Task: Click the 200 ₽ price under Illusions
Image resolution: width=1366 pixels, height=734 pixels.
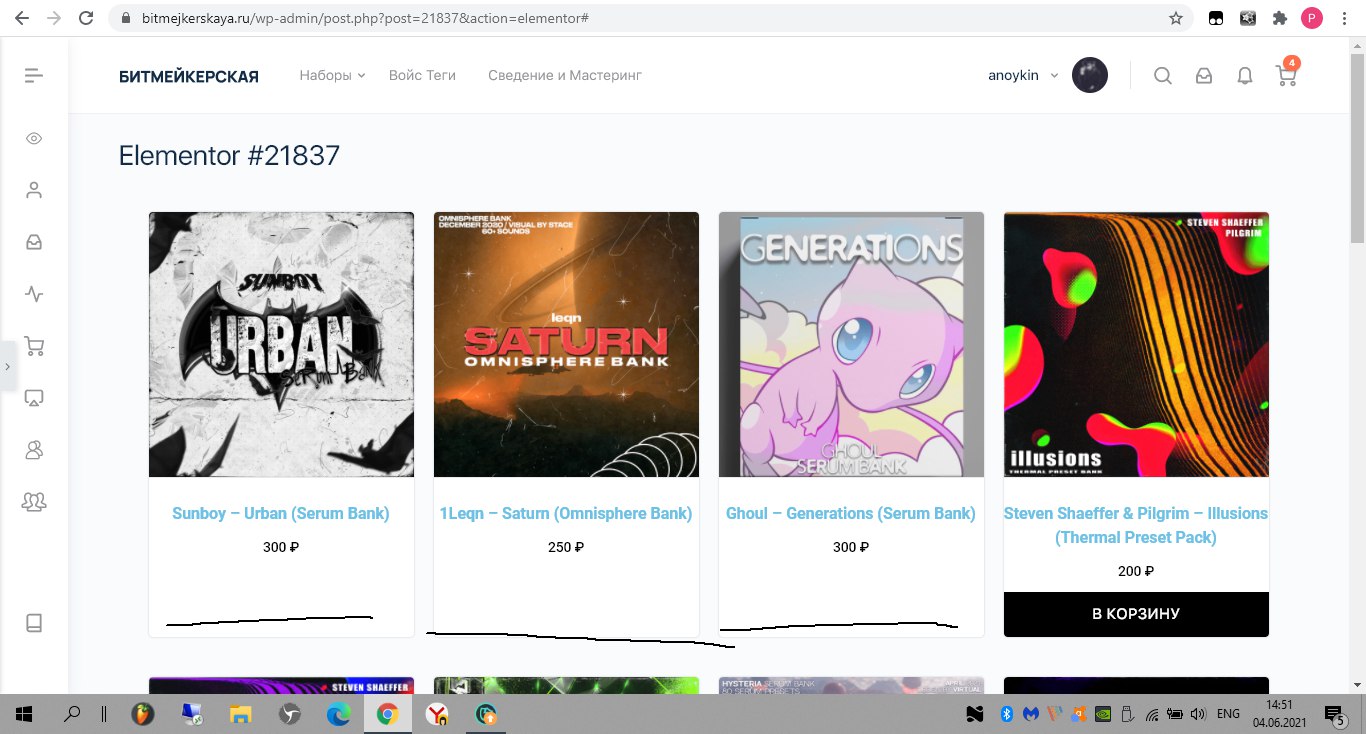Action: (1136, 572)
